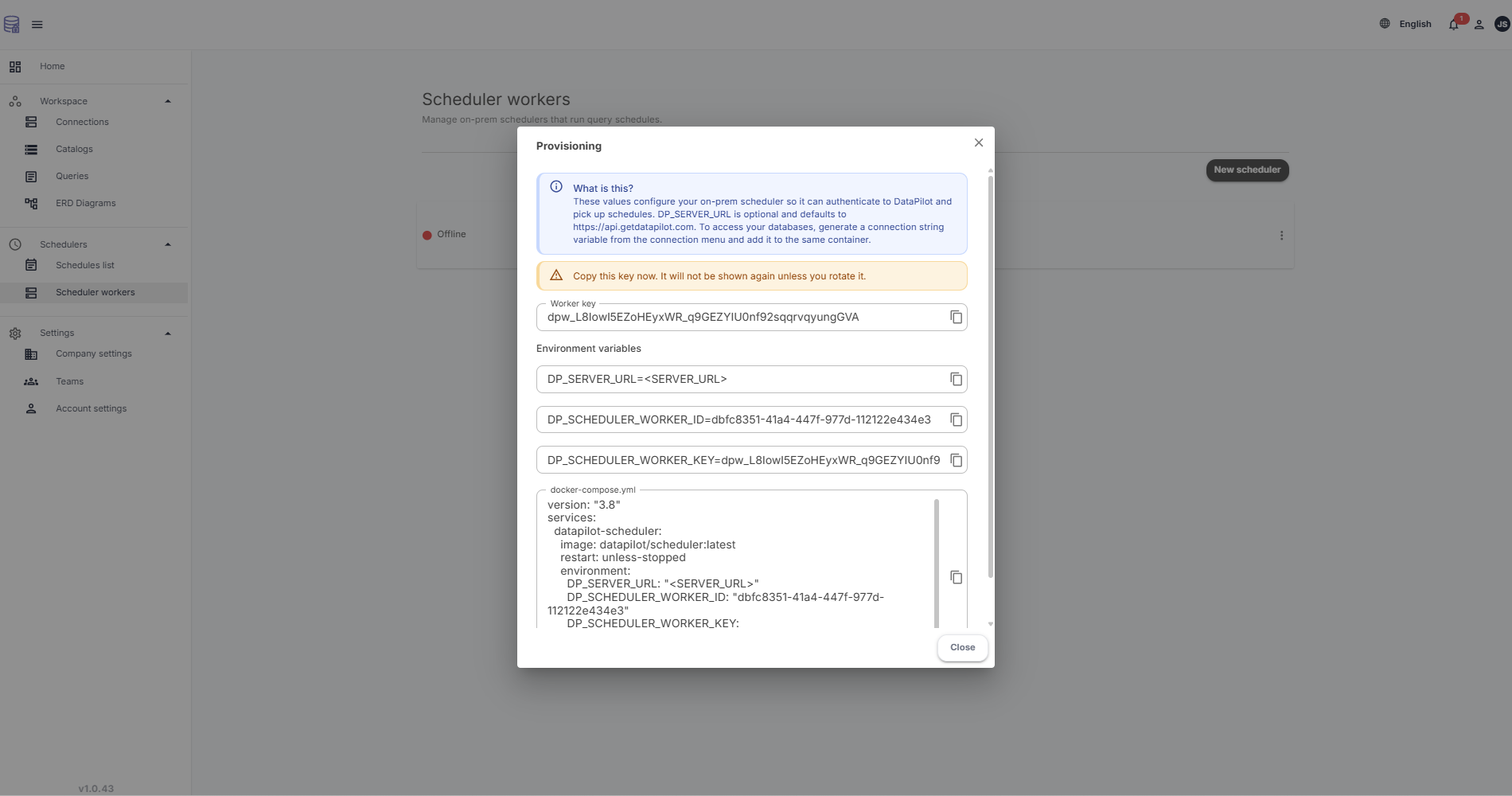
Task: Close the Provisioning dialog with Close button
Action: click(962, 647)
